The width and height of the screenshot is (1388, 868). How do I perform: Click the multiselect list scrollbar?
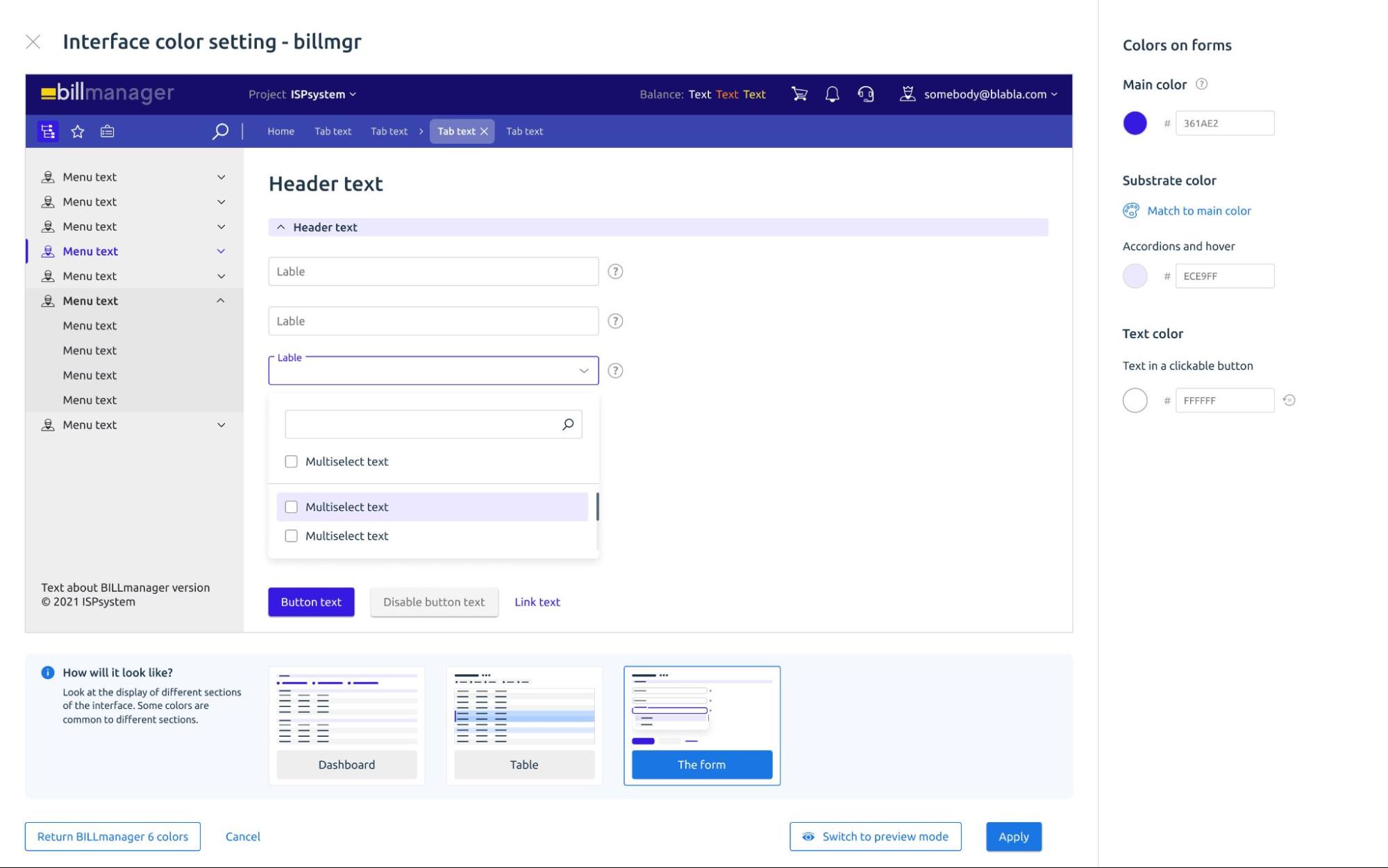[x=597, y=507]
